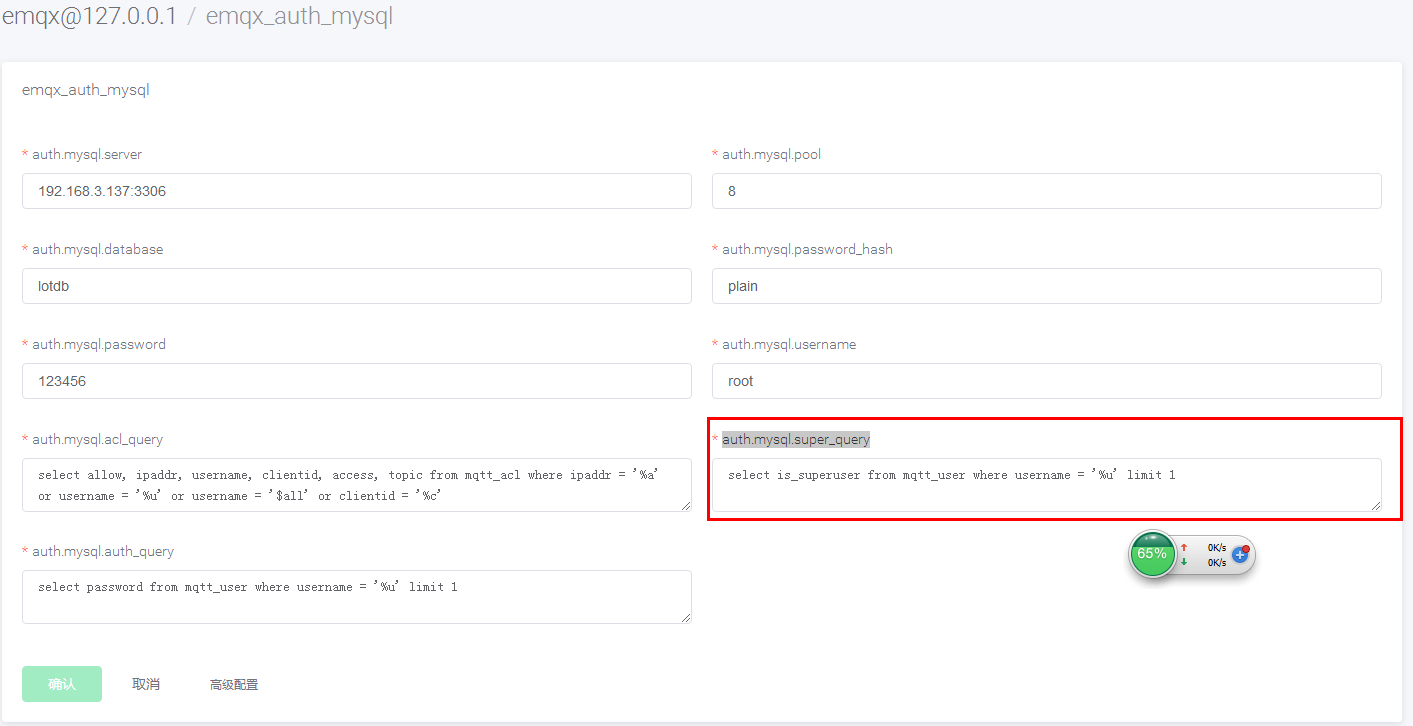Click the auth.mysql.pool label
1413x726 pixels.
[772, 154]
